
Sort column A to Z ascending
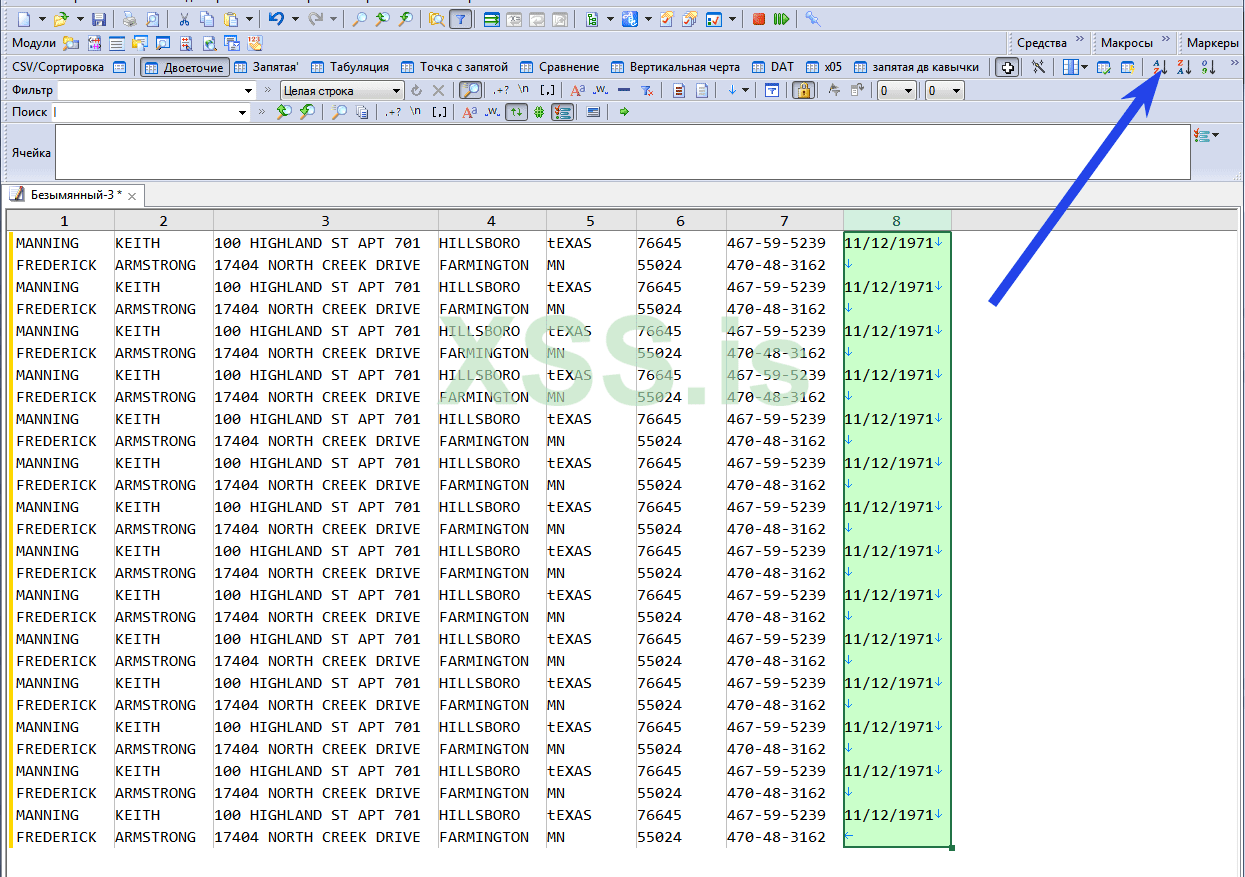[x=1160, y=67]
